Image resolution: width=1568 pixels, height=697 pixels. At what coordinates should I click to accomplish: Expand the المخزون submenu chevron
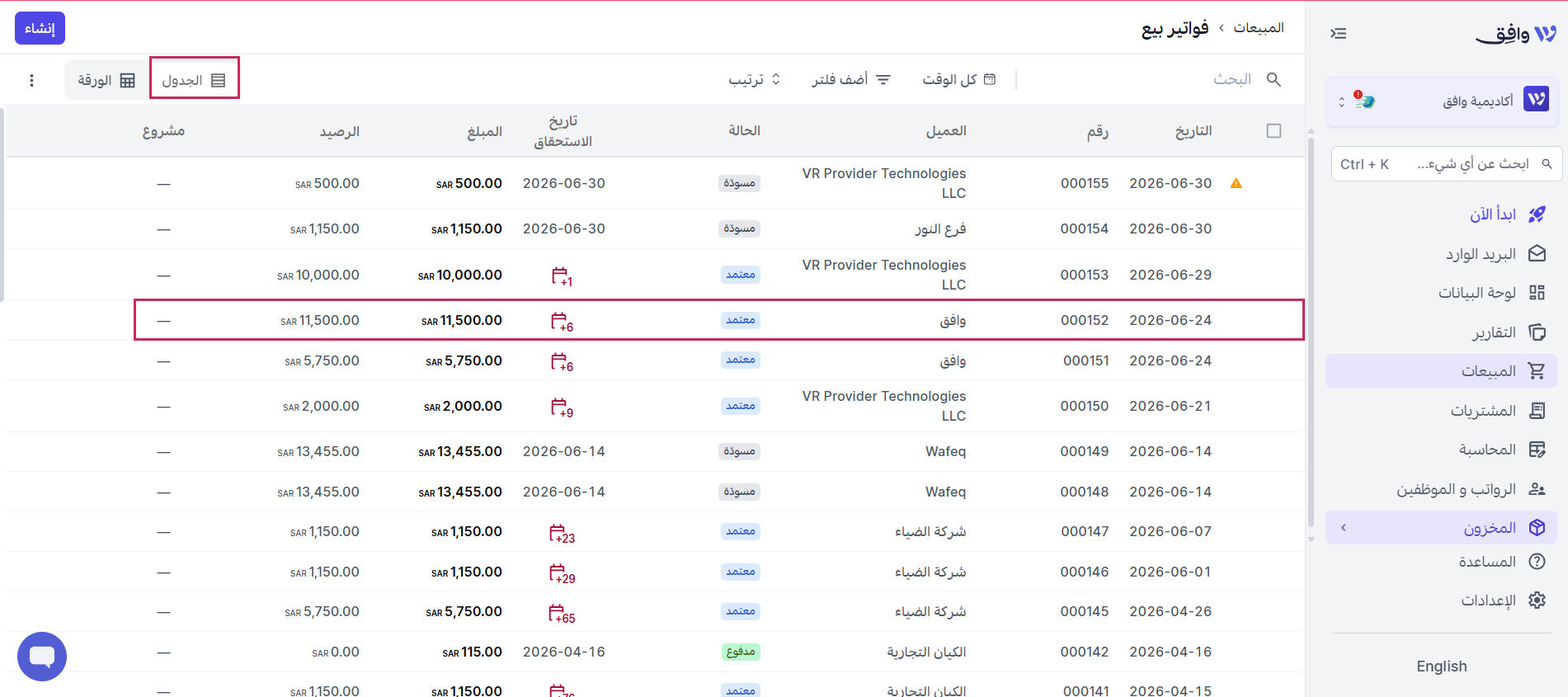tap(1344, 528)
